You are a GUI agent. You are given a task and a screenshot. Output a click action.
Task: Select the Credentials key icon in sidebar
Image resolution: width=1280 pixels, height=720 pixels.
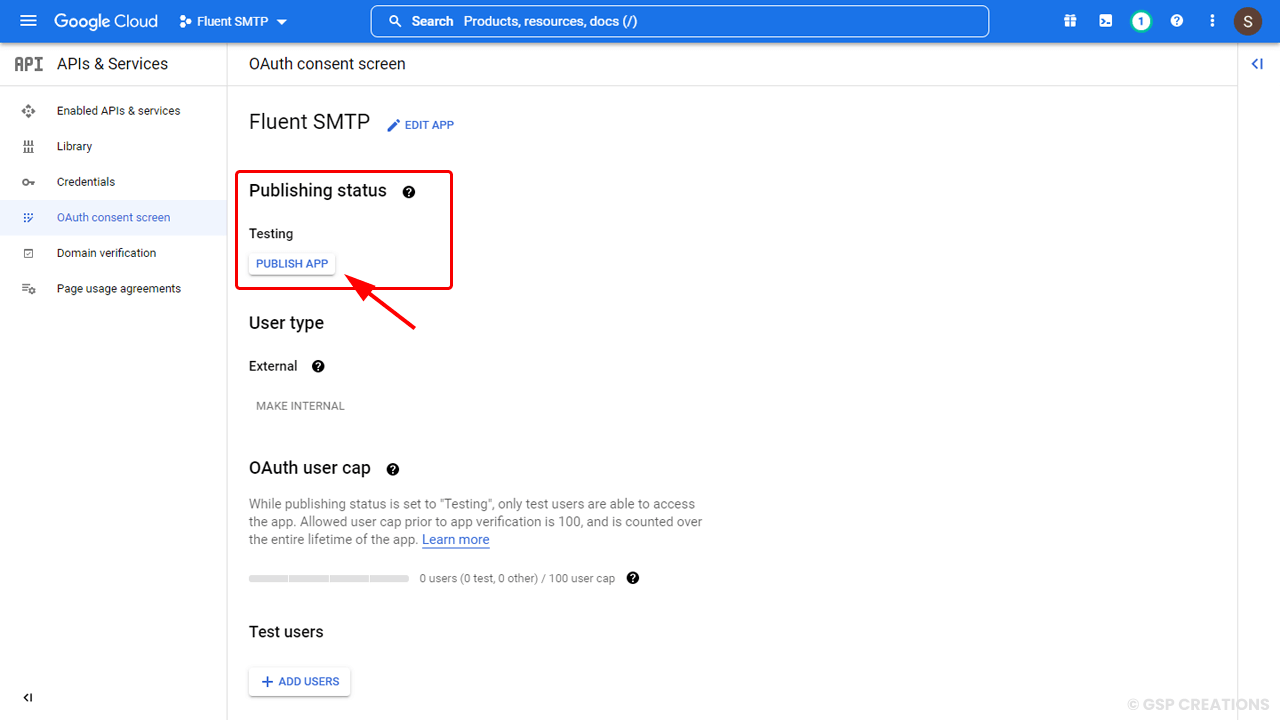click(x=28, y=181)
